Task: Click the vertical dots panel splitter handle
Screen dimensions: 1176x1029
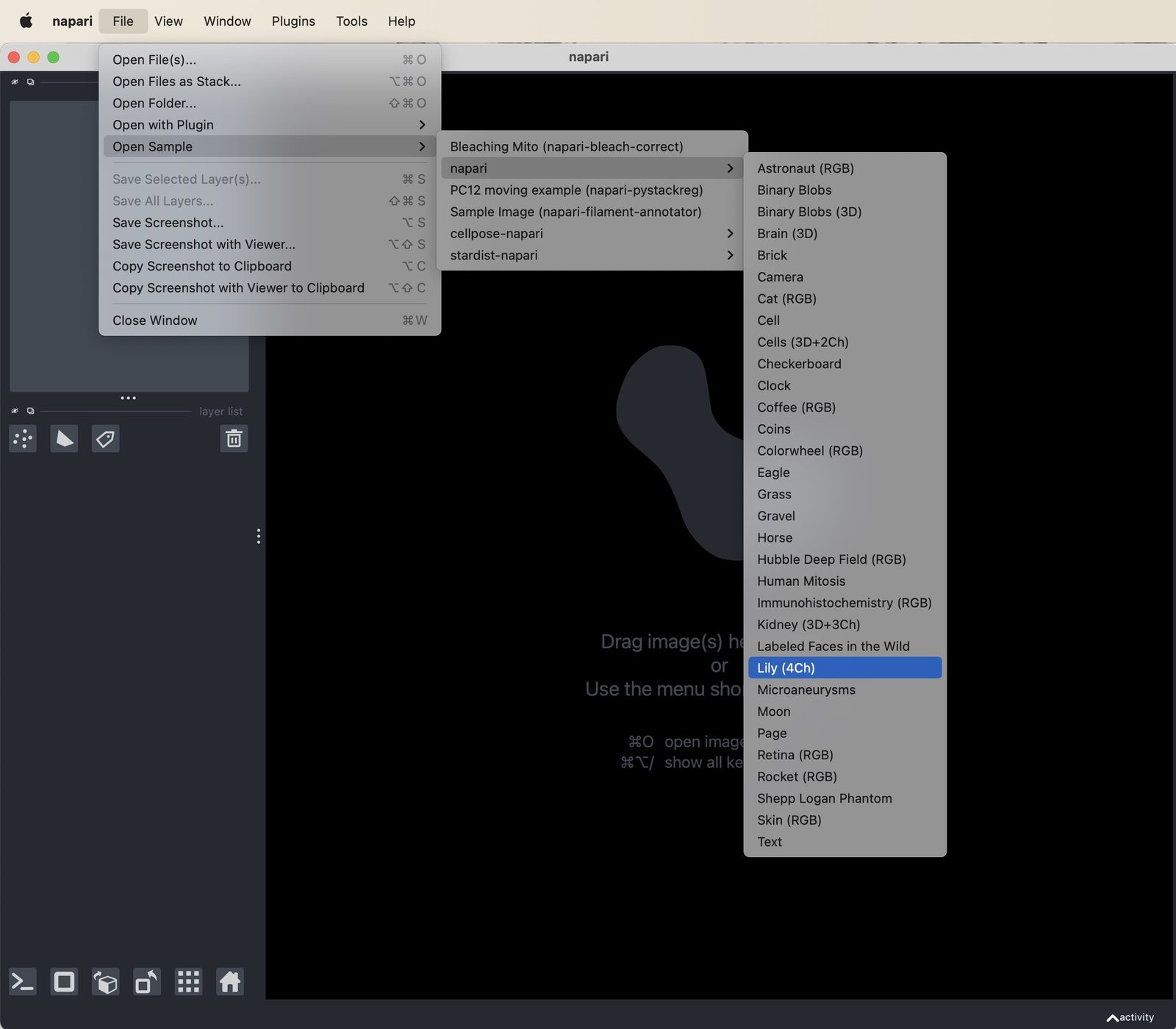Action: 258,536
